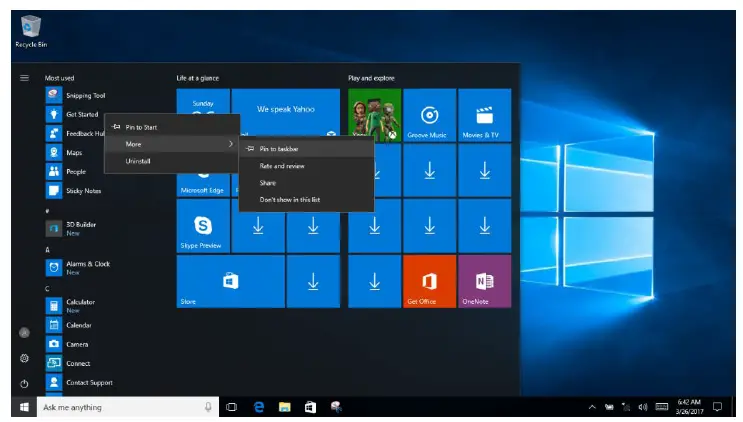Open the Snipping Tool app
The height and width of the screenshot is (422, 743).
[x=84, y=95]
